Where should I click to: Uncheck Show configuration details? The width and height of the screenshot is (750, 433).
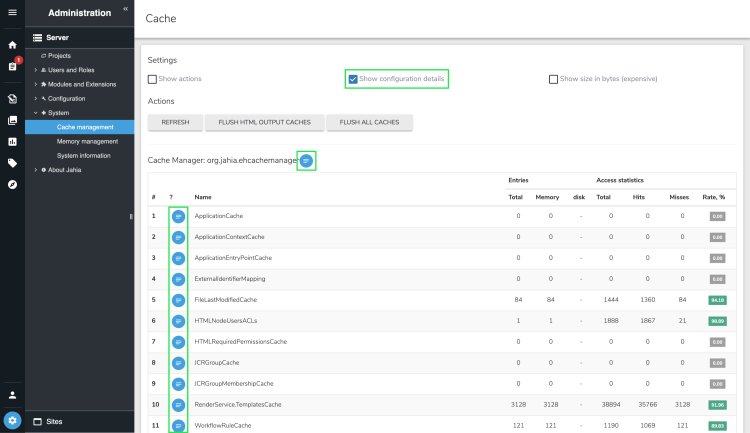pos(353,79)
